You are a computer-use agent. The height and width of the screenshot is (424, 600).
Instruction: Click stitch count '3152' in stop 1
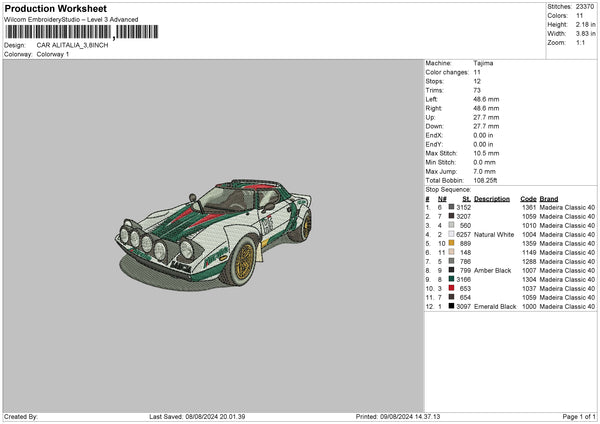click(463, 207)
